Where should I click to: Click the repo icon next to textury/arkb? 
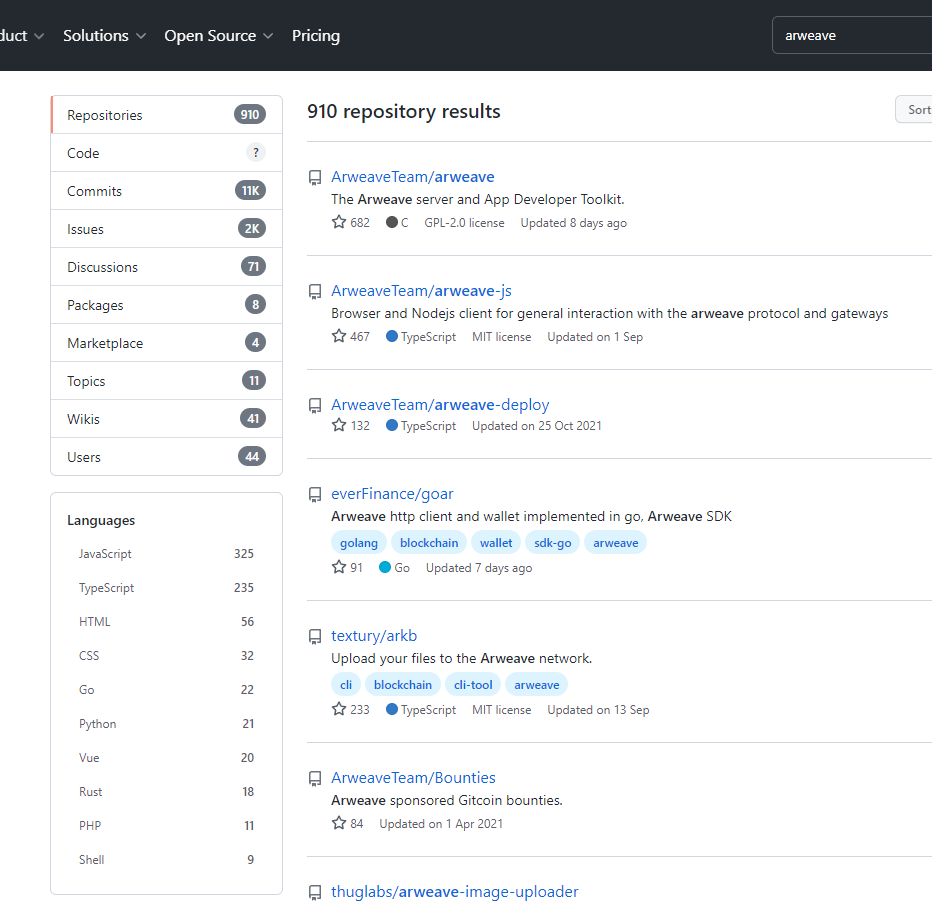tap(314, 635)
